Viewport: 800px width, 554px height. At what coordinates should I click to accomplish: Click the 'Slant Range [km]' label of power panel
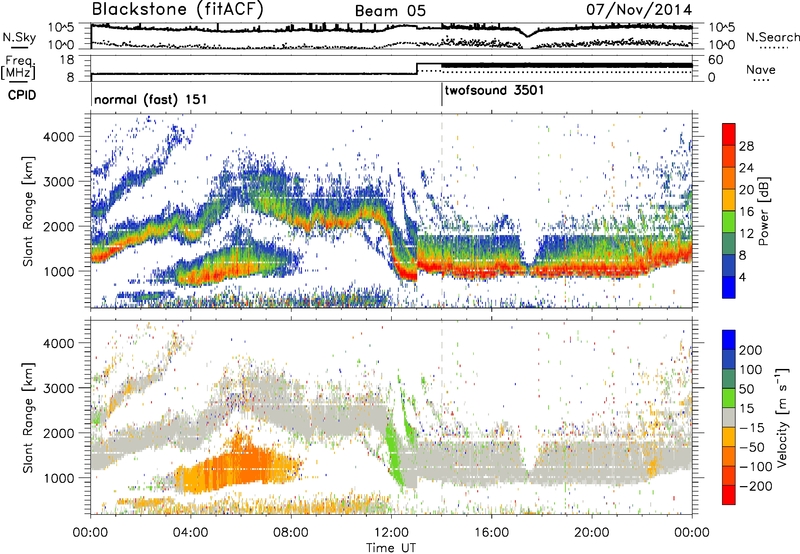click(x=28, y=211)
